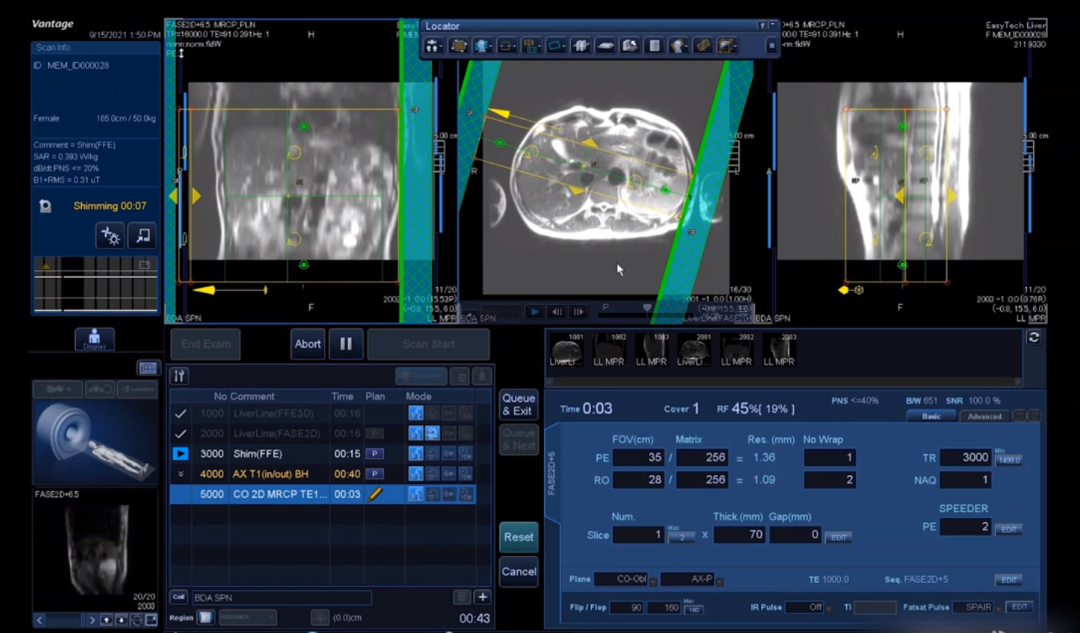The height and width of the screenshot is (633, 1080).
Task: Toggle the Locator button above scan list
Action: (x=421, y=376)
